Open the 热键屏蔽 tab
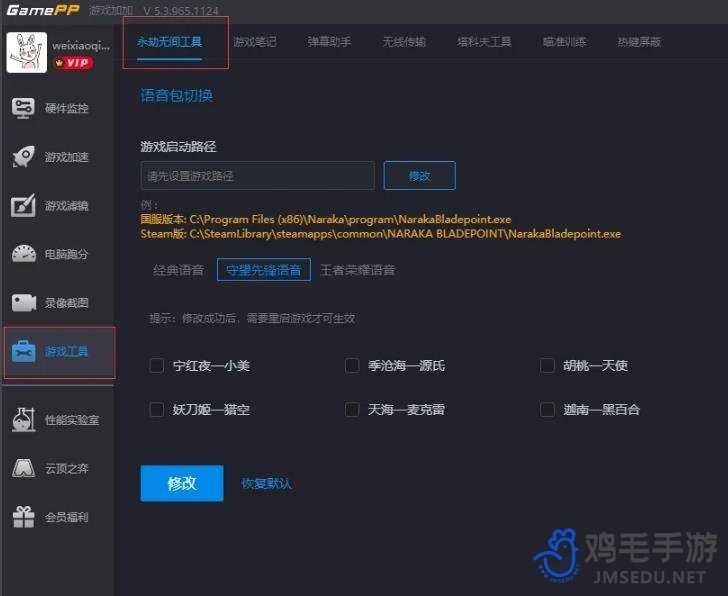728x596 pixels. (639, 42)
